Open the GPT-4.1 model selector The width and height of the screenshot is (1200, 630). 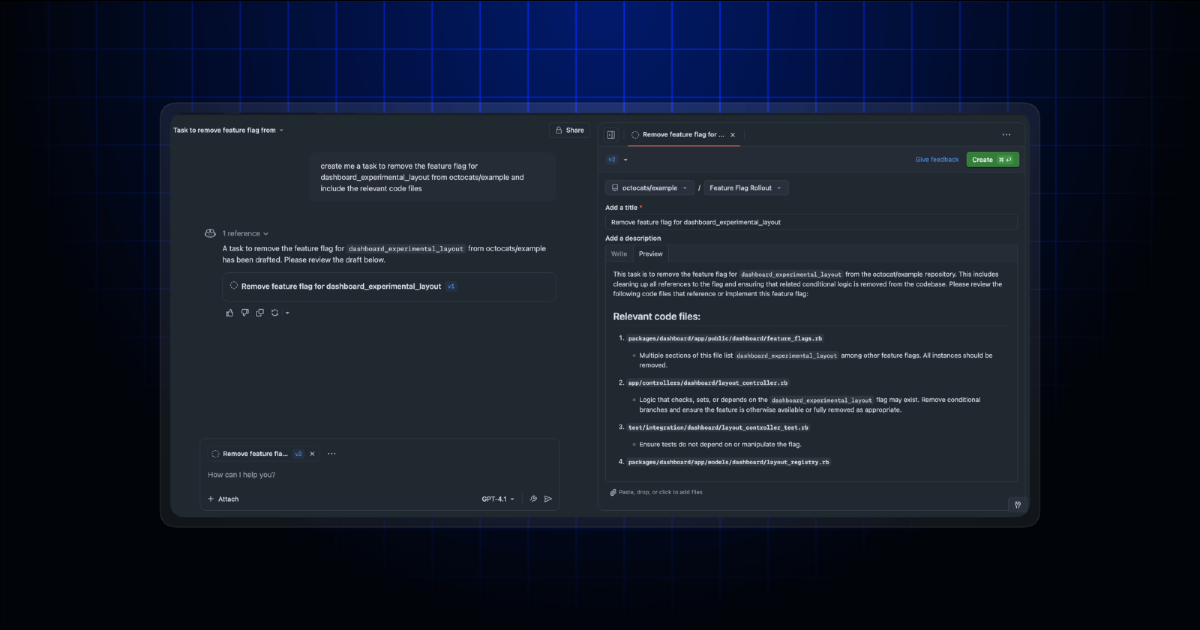(498, 499)
